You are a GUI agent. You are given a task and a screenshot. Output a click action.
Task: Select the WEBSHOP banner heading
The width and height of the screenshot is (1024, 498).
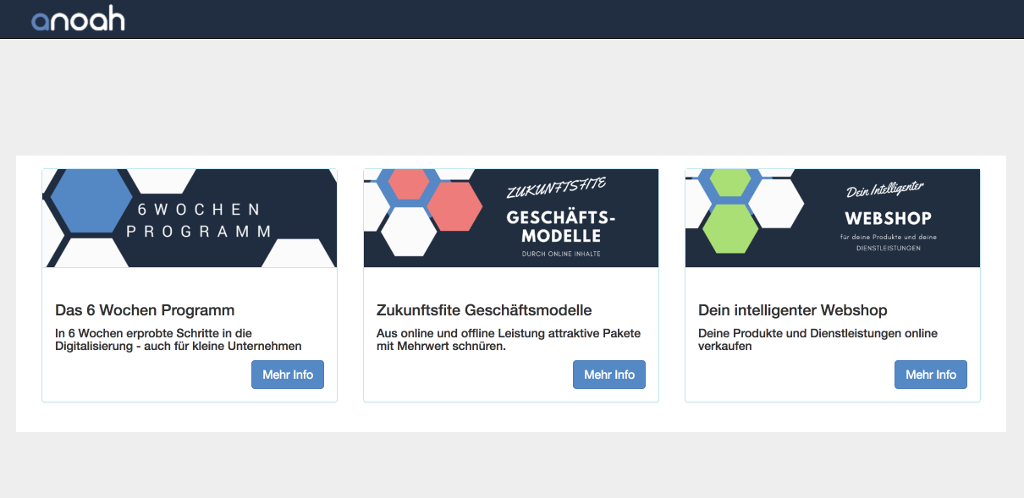(888, 218)
